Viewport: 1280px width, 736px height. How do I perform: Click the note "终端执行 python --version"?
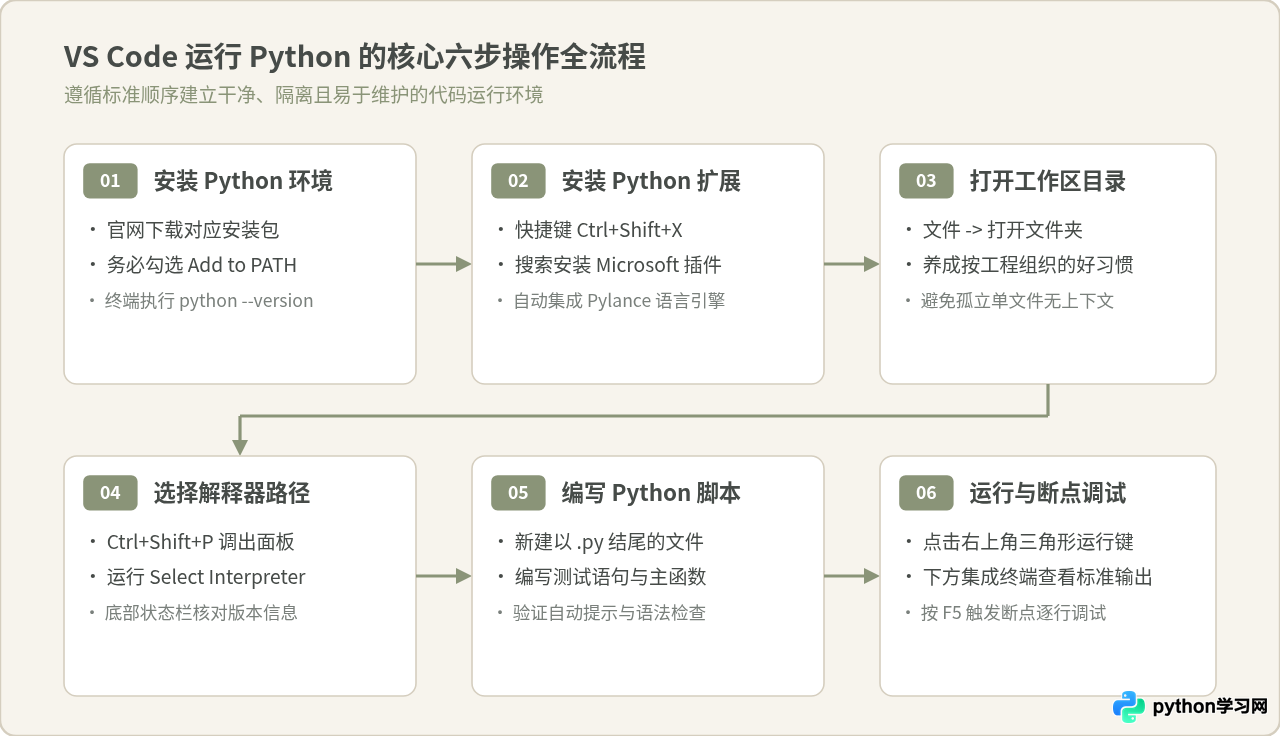pos(209,300)
